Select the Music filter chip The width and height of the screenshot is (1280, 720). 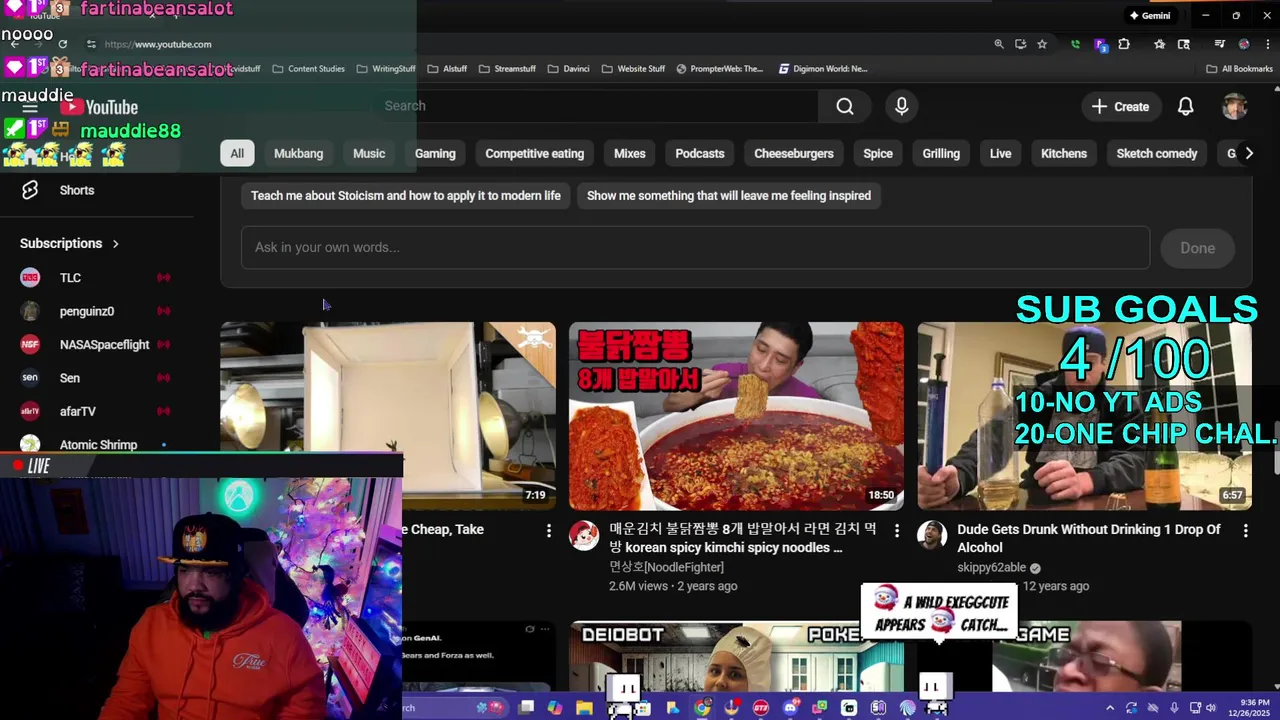pos(369,153)
